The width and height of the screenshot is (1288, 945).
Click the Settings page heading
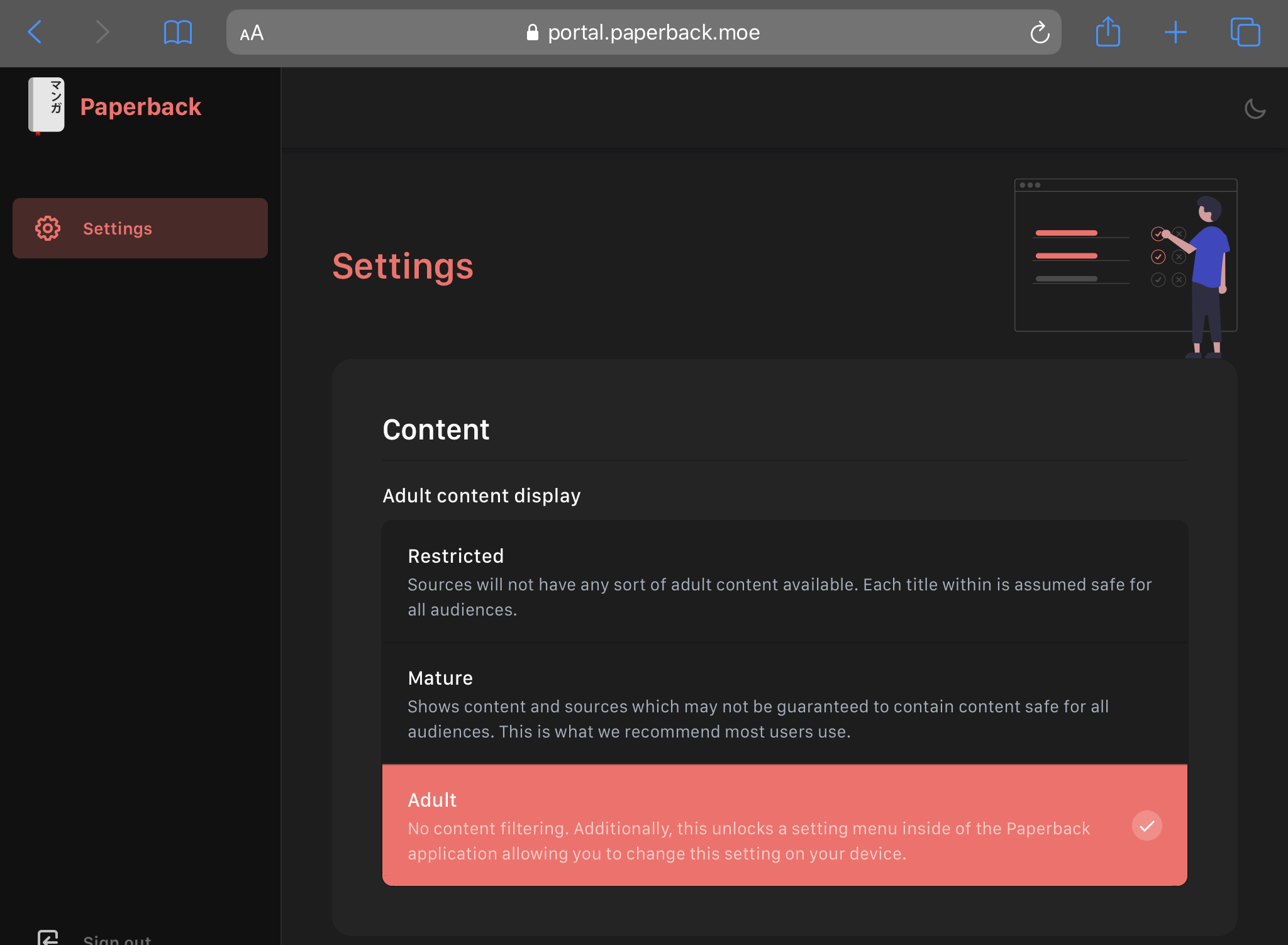click(x=402, y=266)
